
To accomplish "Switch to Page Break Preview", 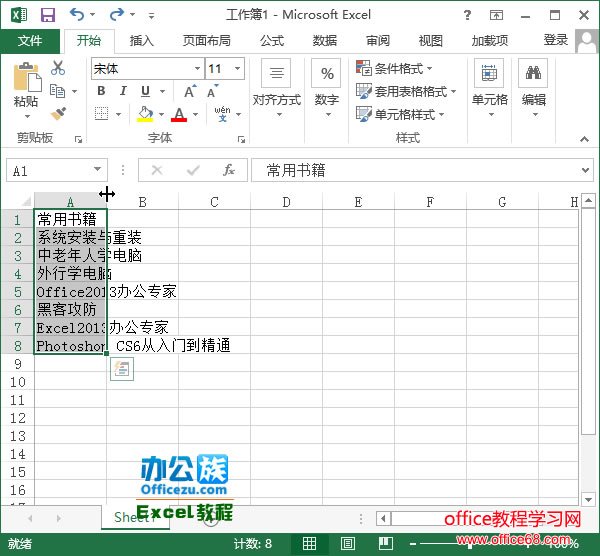I will (386, 543).
